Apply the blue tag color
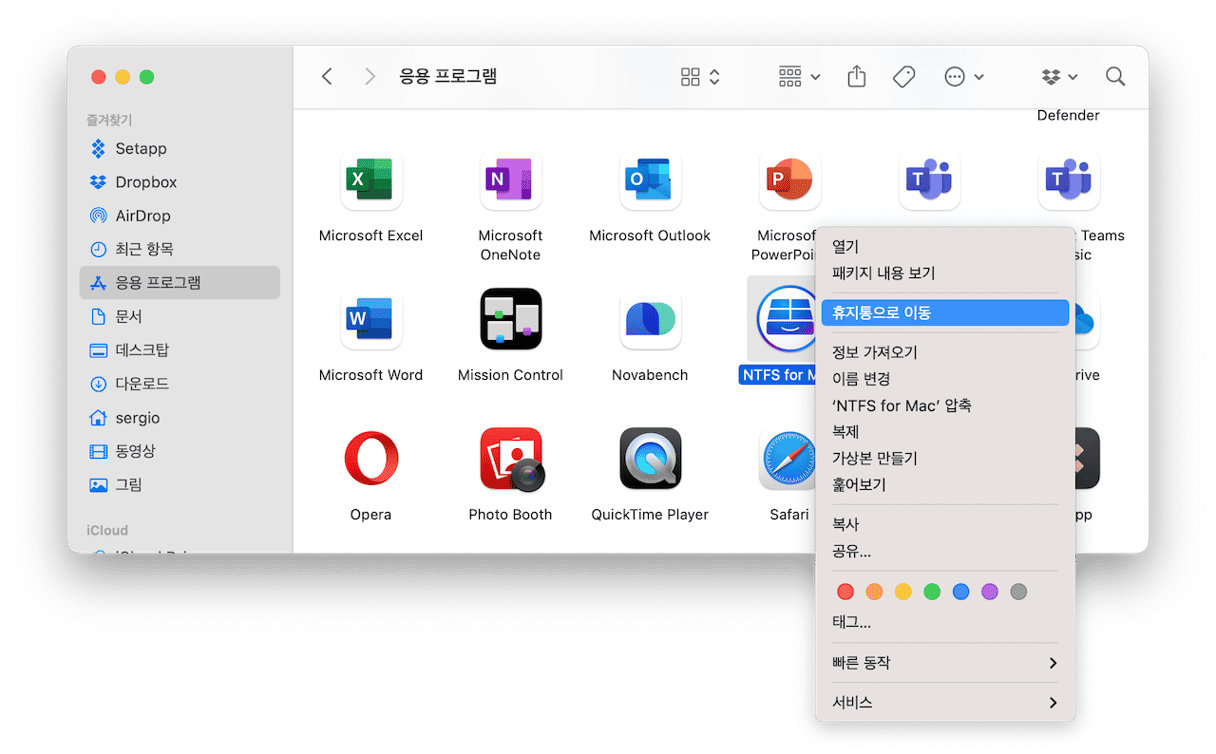The height and width of the screenshot is (754, 1216). tap(961, 592)
